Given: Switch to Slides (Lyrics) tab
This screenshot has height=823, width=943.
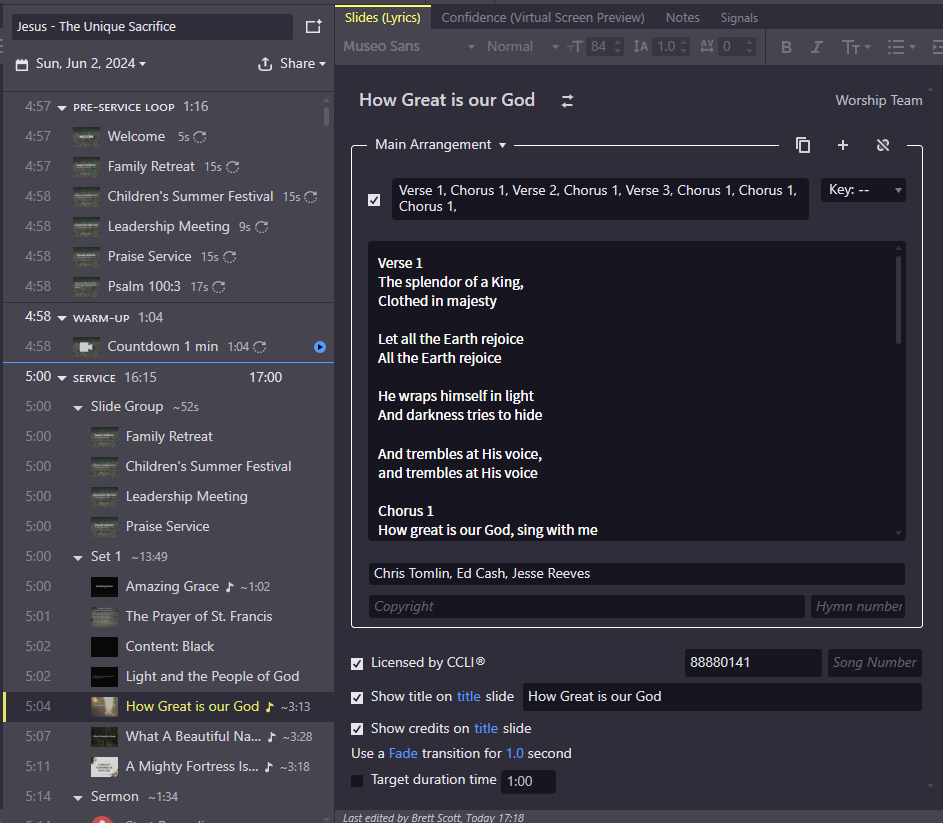Looking at the screenshot, I should coord(382,17).
